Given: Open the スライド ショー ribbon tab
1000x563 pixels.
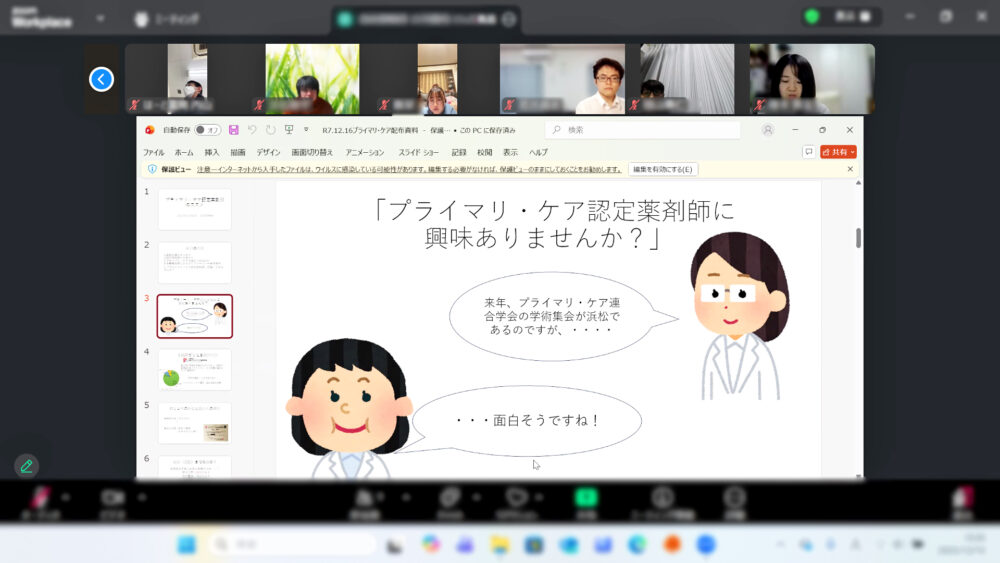Looking at the screenshot, I should pos(418,152).
